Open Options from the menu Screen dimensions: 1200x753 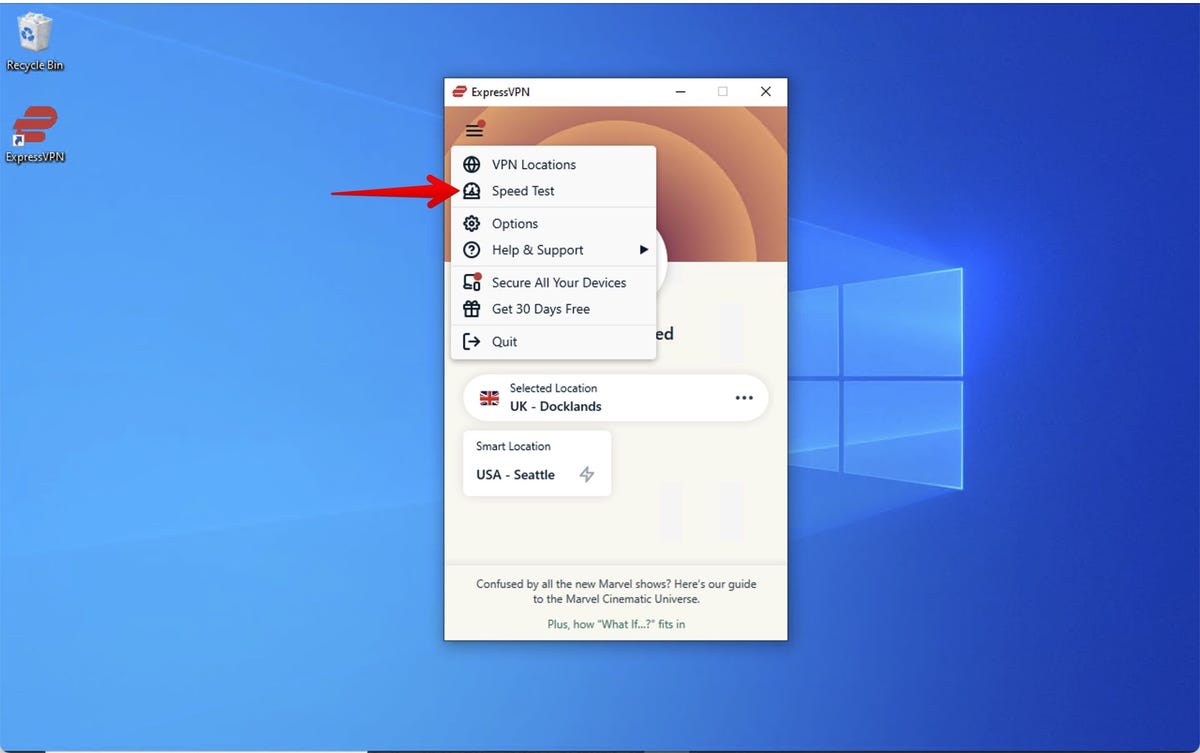coord(554,224)
